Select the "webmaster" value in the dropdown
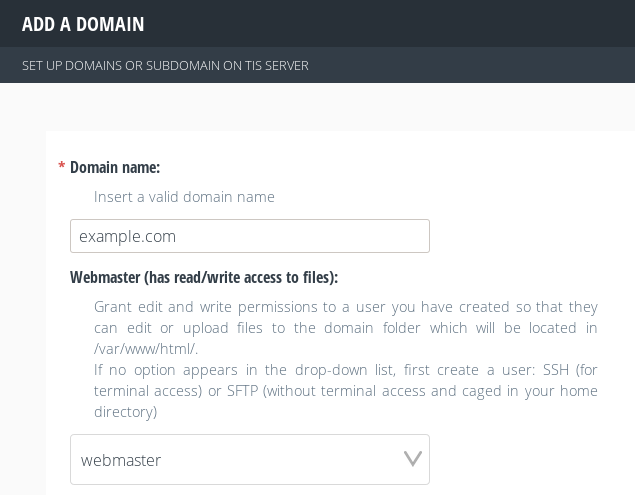 pos(121,461)
